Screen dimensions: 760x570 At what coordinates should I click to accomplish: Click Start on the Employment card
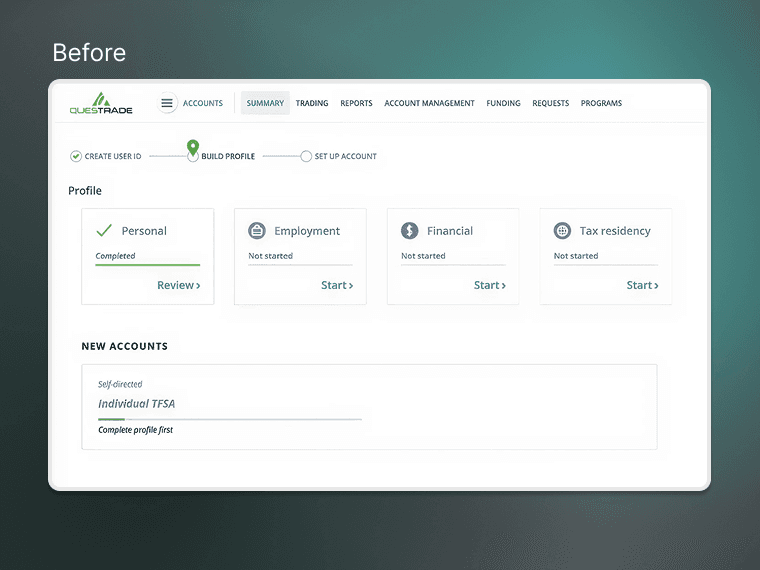337,285
